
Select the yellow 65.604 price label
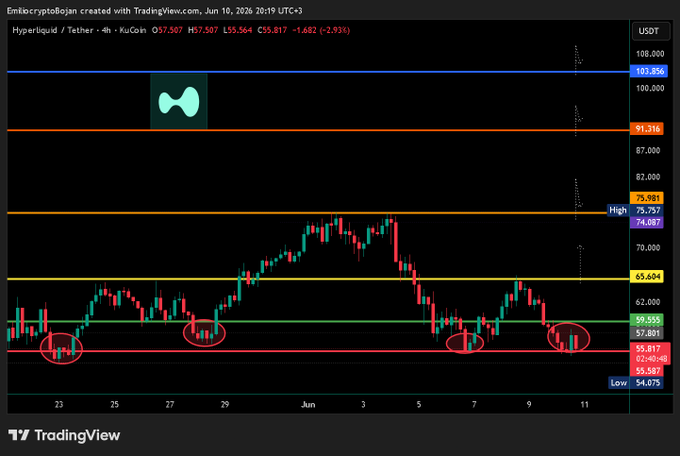(647, 276)
